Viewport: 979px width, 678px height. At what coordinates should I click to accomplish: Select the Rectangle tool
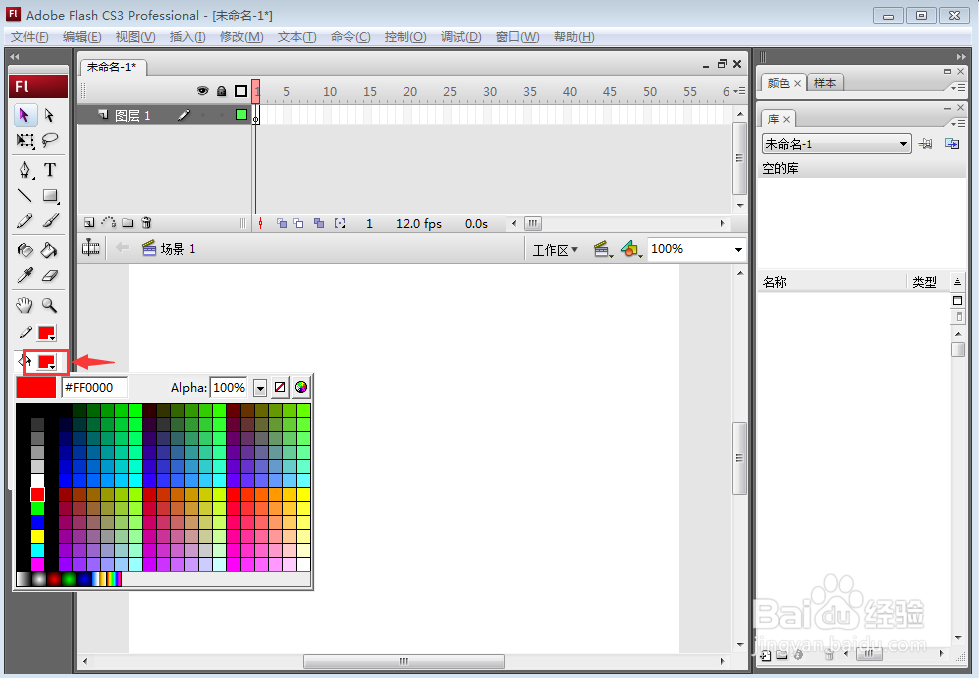(x=49, y=195)
